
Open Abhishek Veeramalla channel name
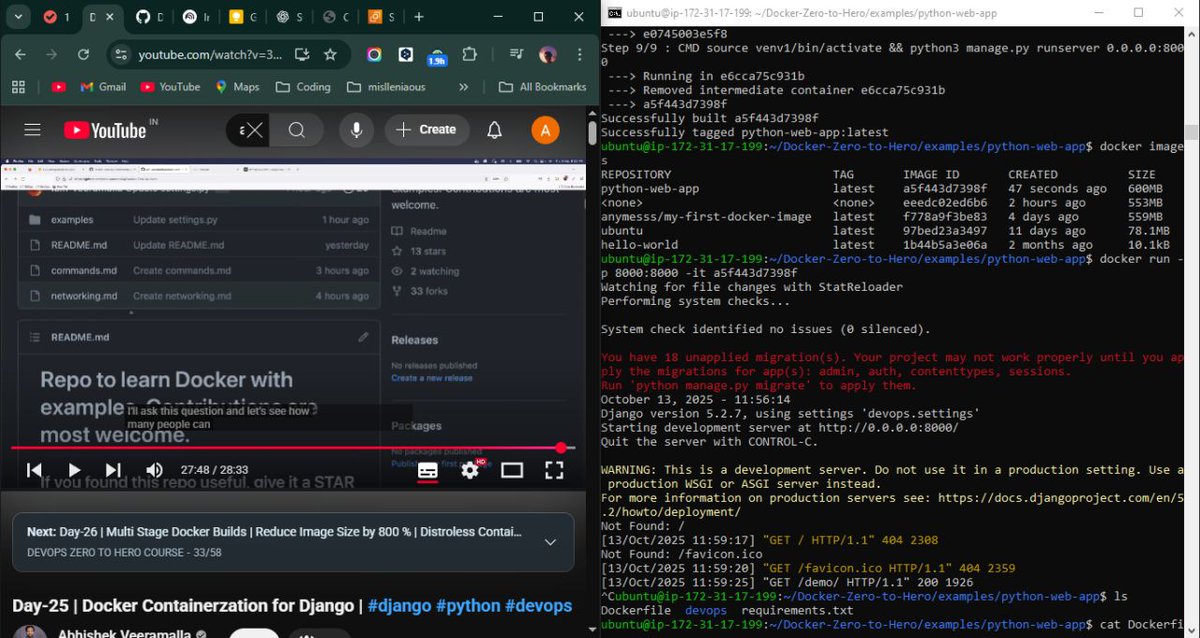(x=124, y=634)
